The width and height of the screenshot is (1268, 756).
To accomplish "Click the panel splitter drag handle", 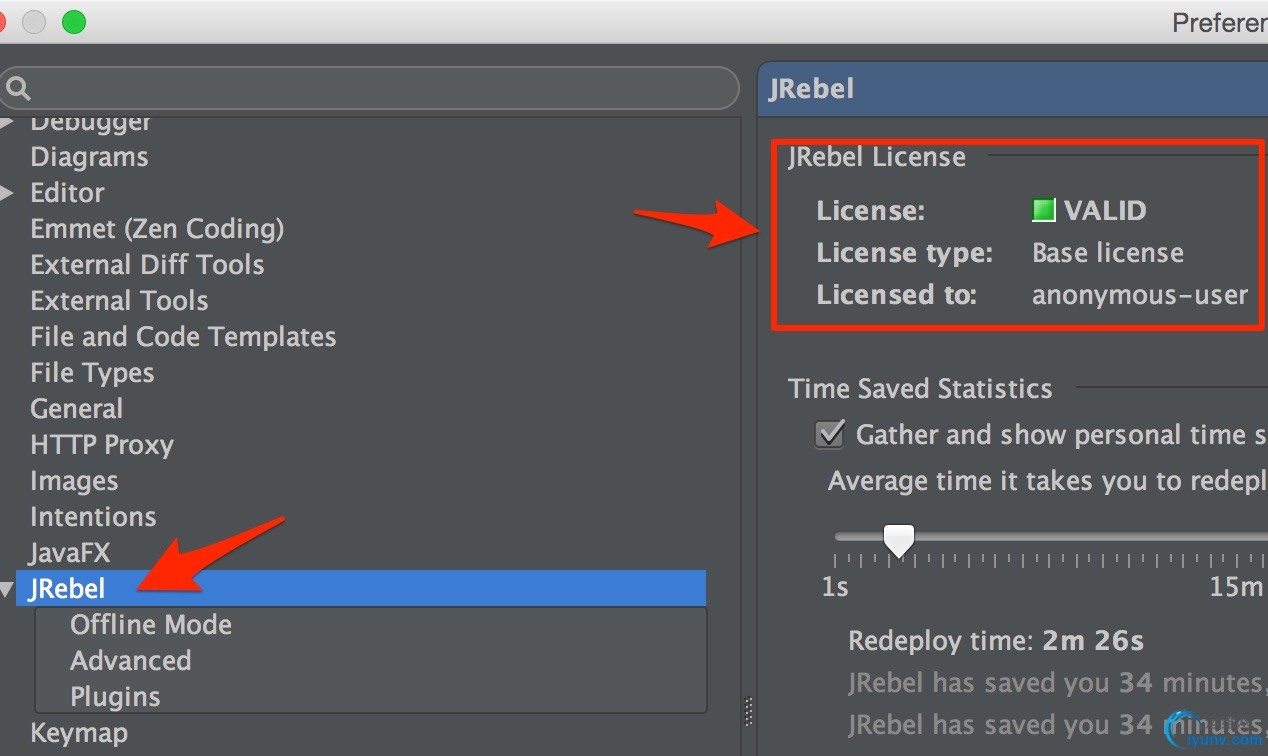I will tap(748, 711).
